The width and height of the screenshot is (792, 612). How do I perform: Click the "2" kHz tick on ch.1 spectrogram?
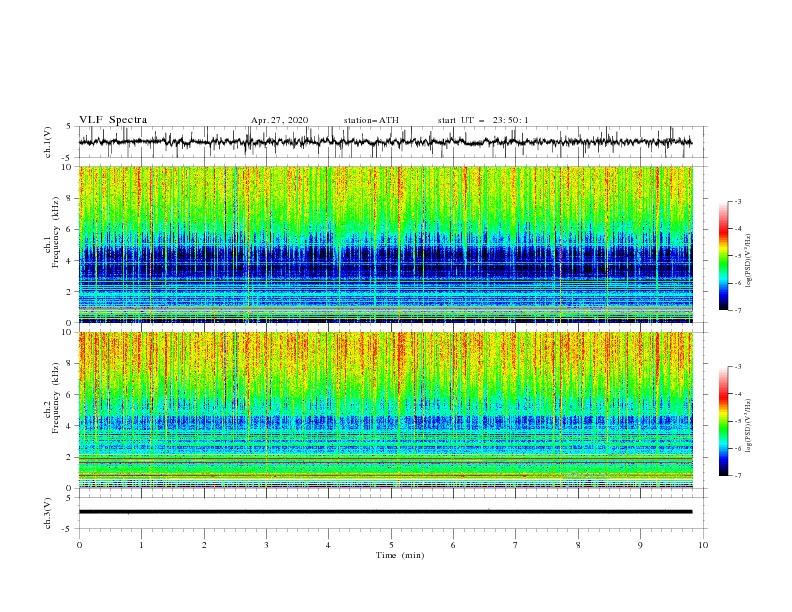(x=70, y=292)
